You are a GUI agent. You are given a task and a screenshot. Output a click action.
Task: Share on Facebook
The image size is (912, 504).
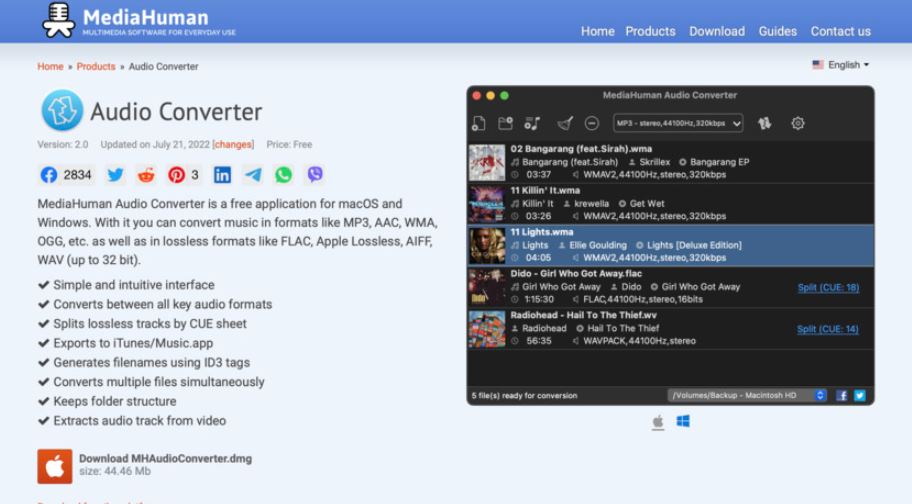coord(66,174)
